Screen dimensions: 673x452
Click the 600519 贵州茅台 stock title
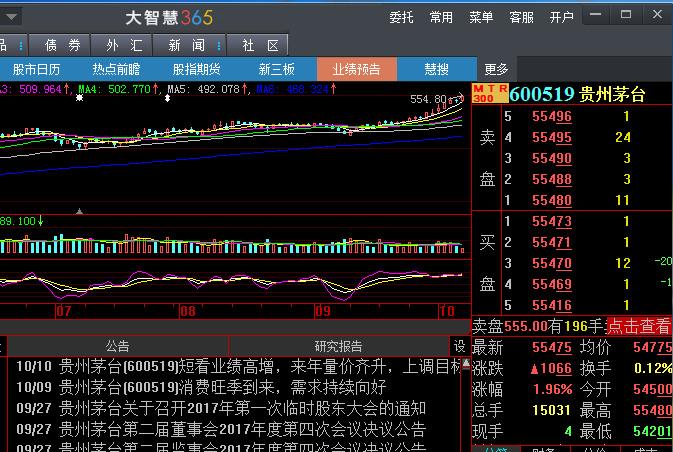tap(578, 94)
